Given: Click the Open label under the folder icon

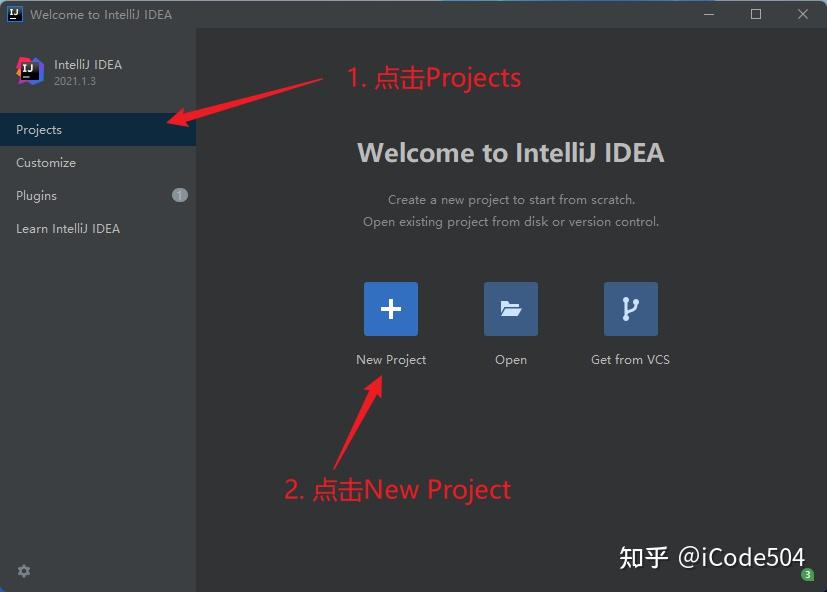Looking at the screenshot, I should click(510, 359).
